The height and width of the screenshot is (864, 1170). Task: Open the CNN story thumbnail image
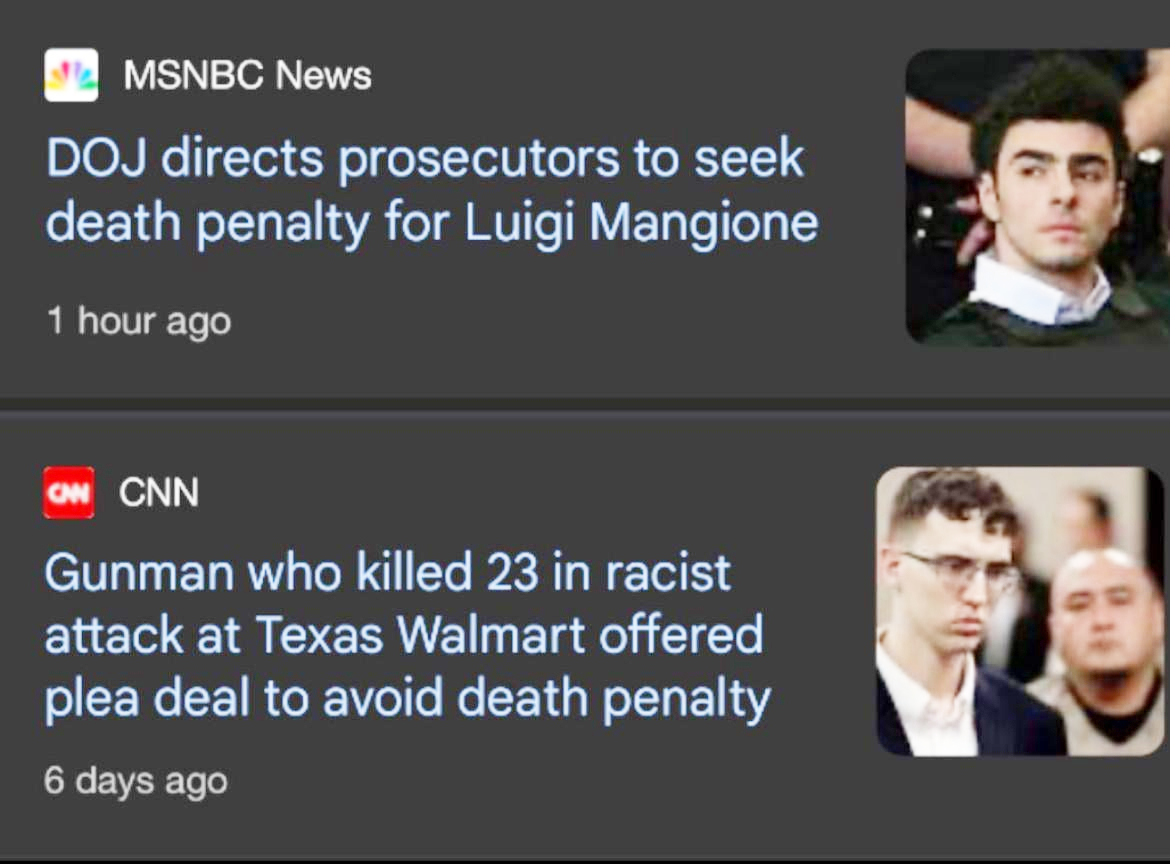pos(1020,611)
